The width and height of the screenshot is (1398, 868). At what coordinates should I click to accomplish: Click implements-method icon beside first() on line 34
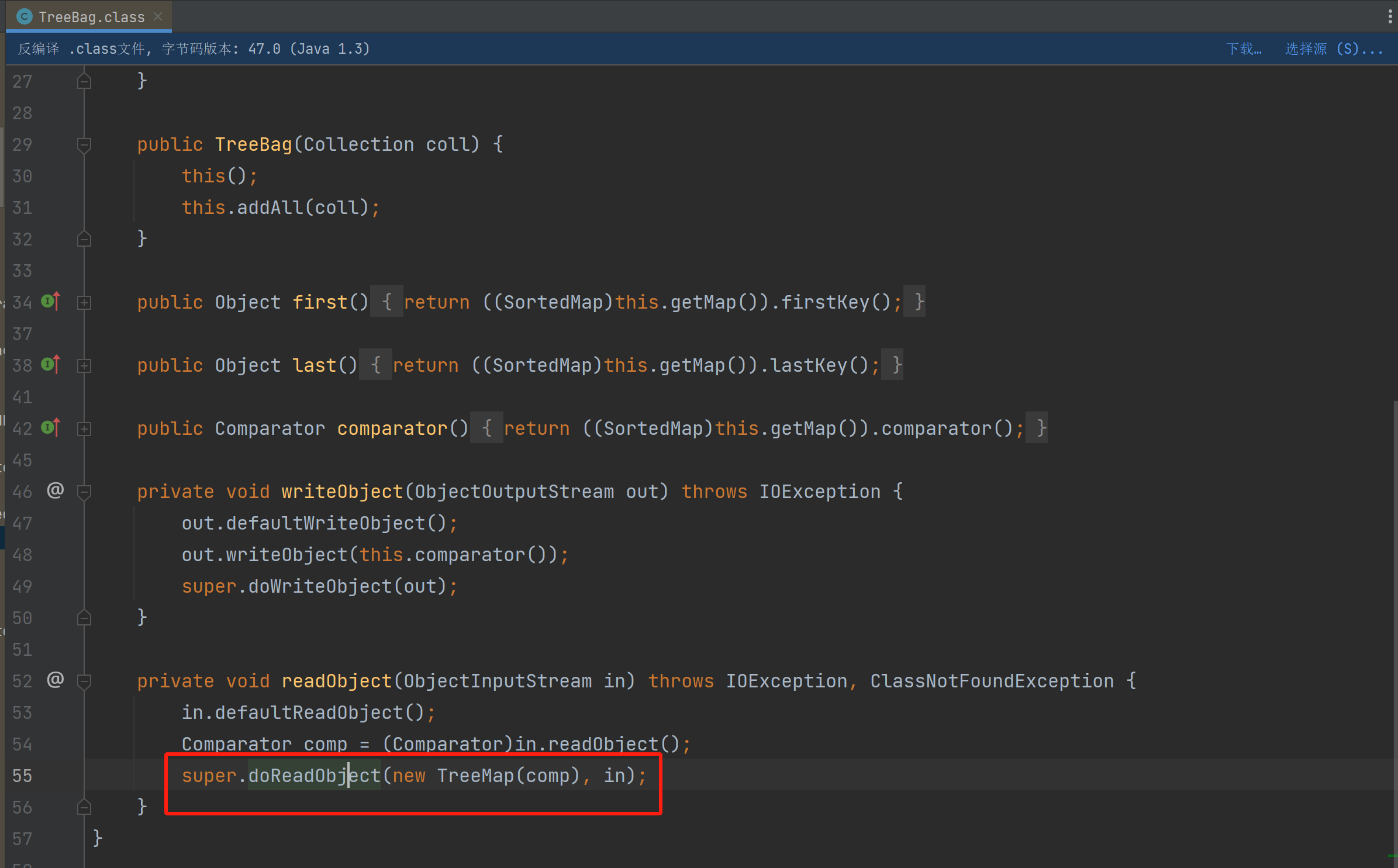pos(51,302)
